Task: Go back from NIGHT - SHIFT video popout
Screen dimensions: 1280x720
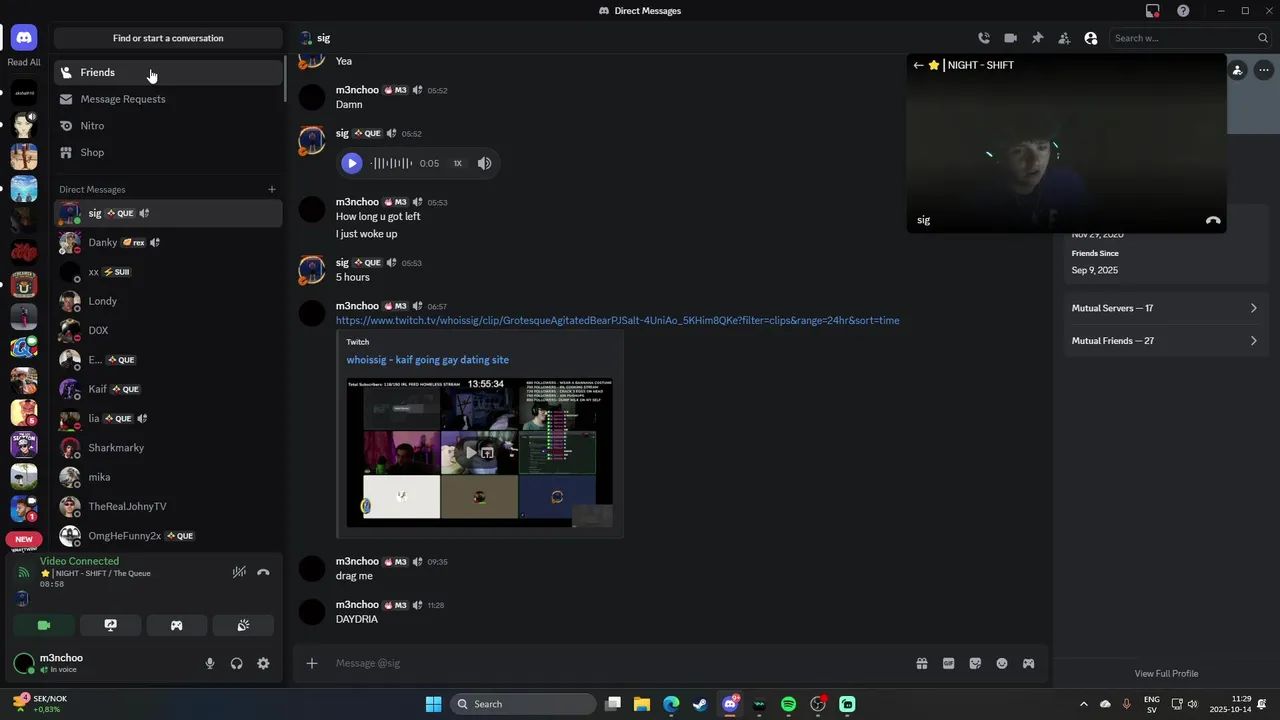Action: (918, 65)
